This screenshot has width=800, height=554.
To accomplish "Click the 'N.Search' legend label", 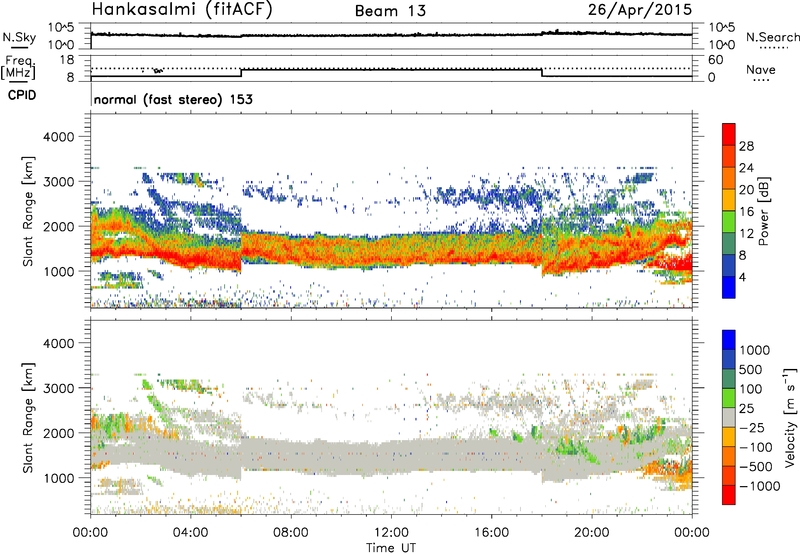I will [773, 37].
